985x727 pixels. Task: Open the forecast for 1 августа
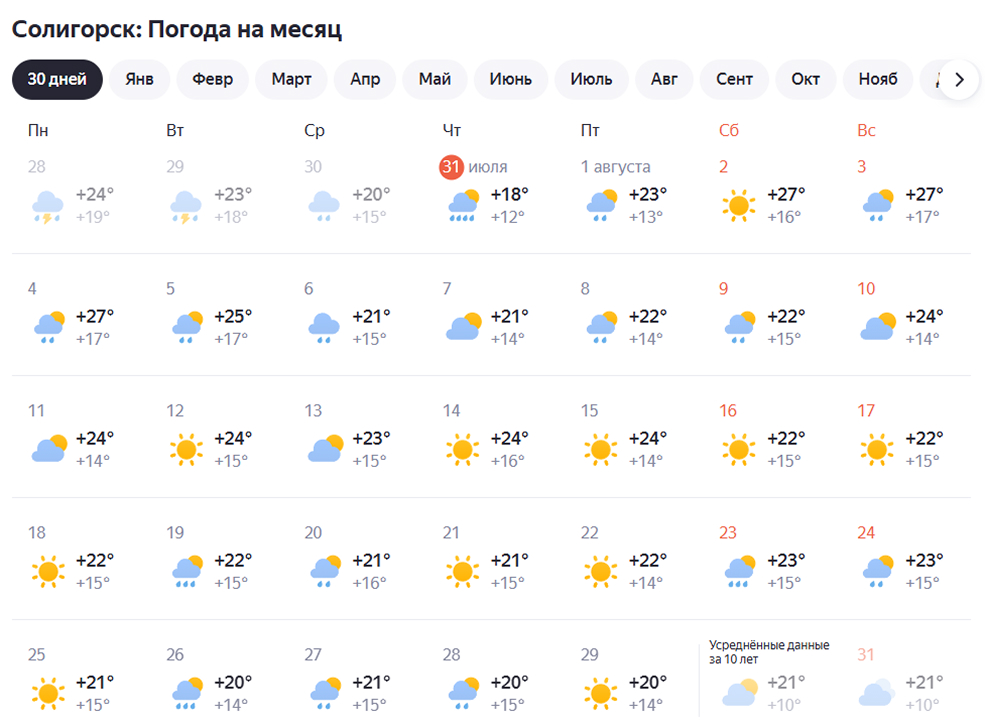pos(616,167)
